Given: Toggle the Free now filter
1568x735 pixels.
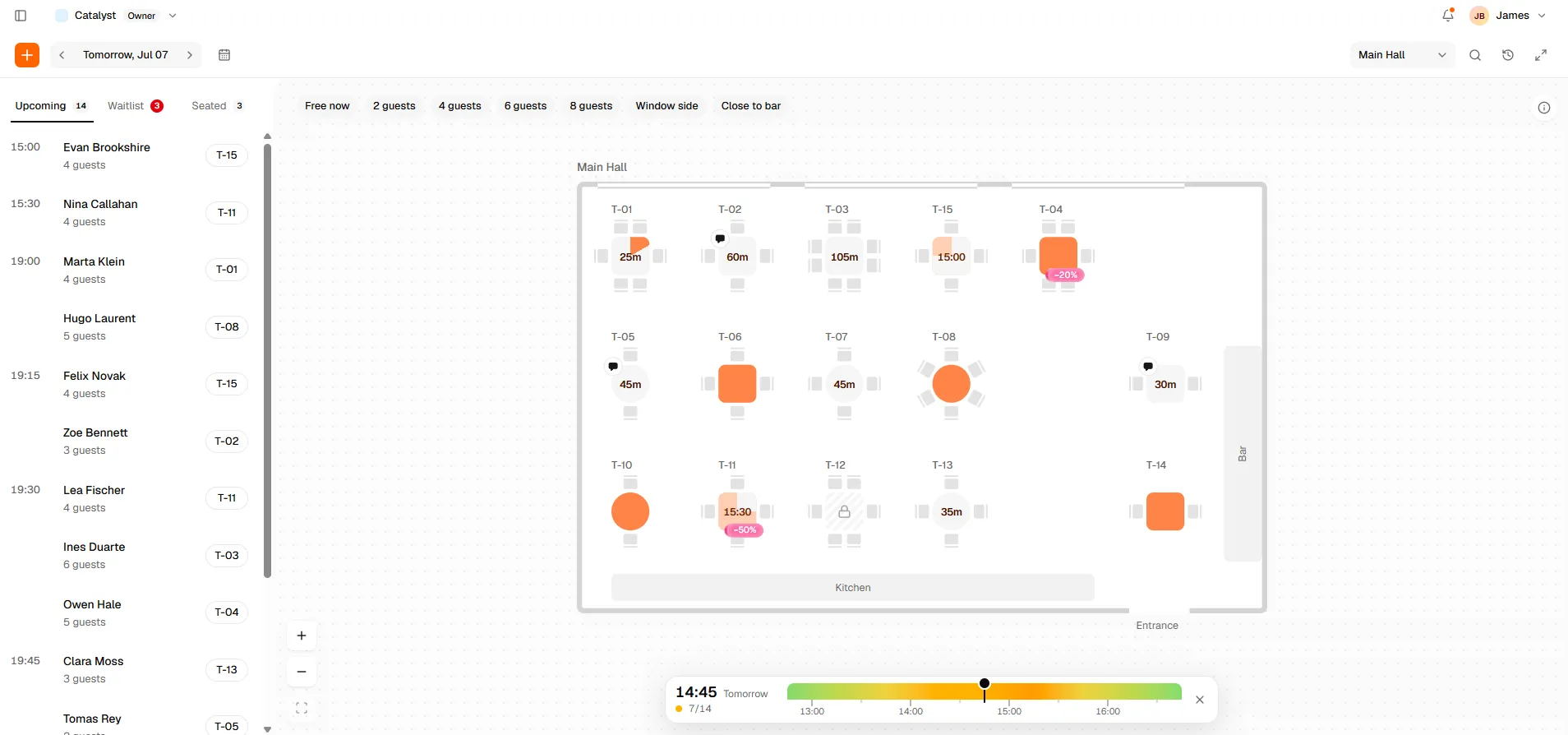Looking at the screenshot, I should 327,106.
